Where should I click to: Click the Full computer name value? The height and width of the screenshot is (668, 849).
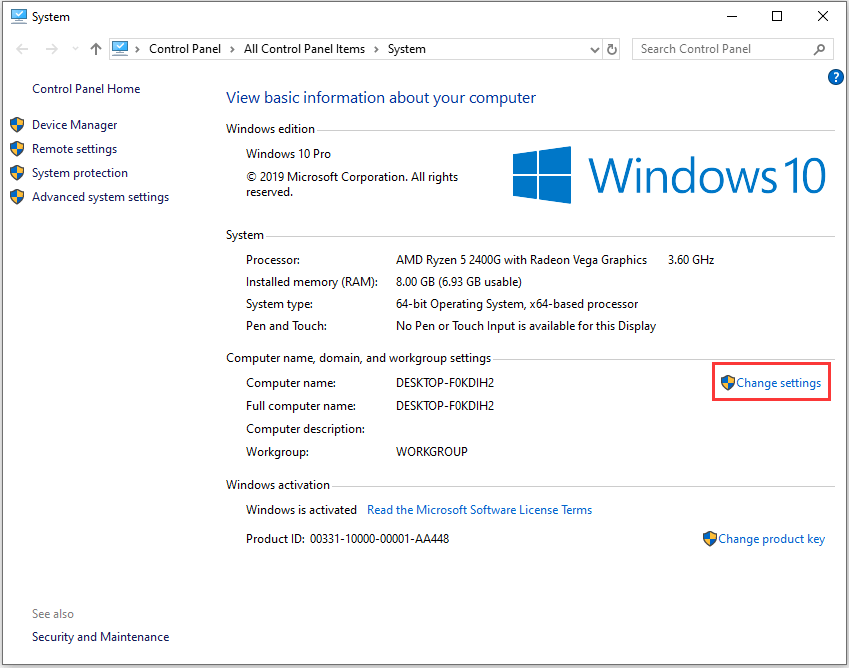(445, 406)
